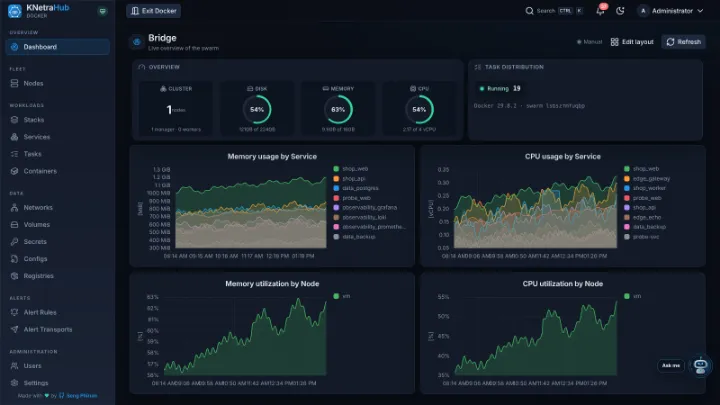The image size is (720, 405).
Task: Open Services in the sidebar
Action: point(57,137)
